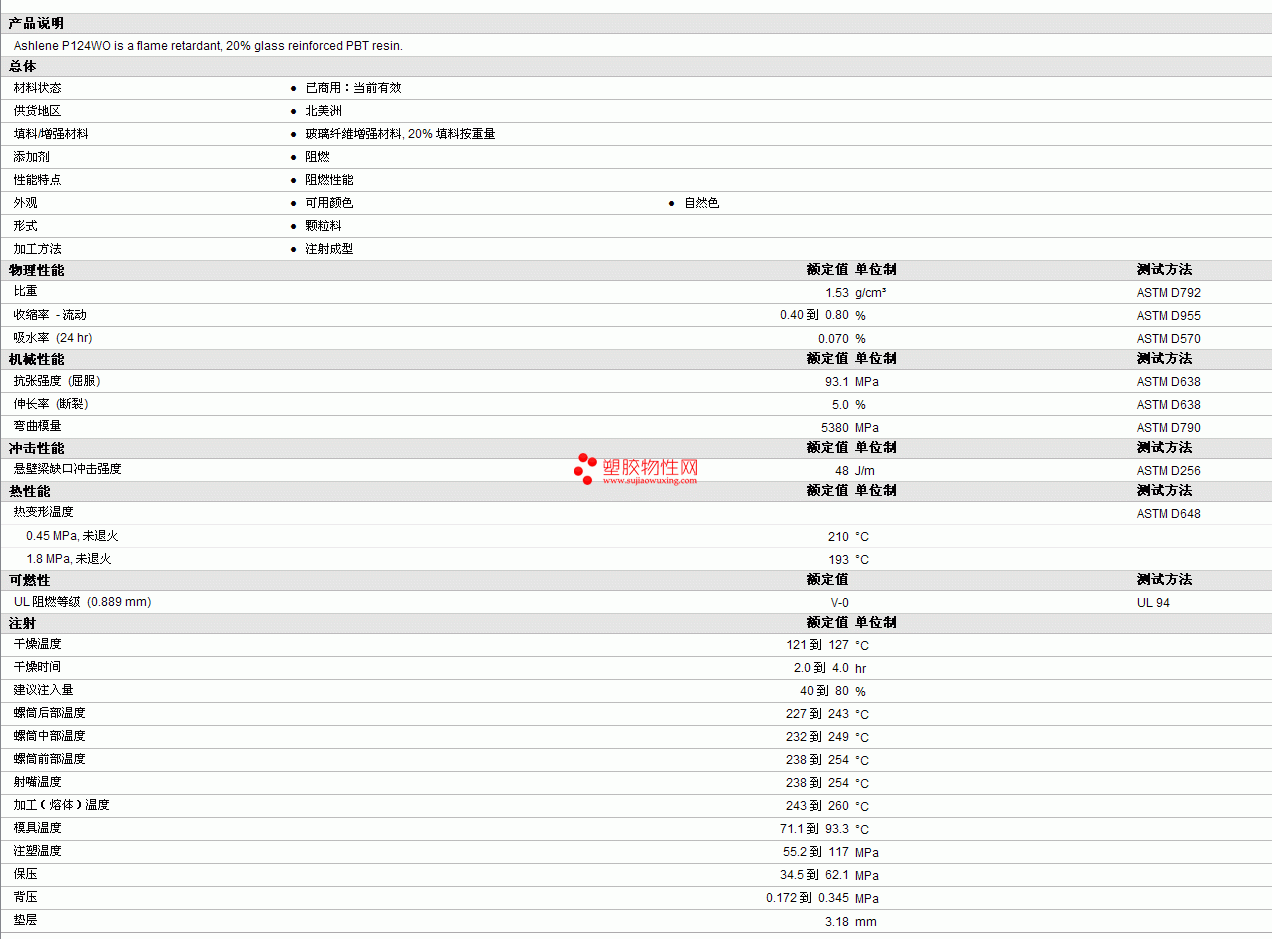Select the cushion value 3.18
The height and width of the screenshot is (939, 1272).
[x=837, y=922]
